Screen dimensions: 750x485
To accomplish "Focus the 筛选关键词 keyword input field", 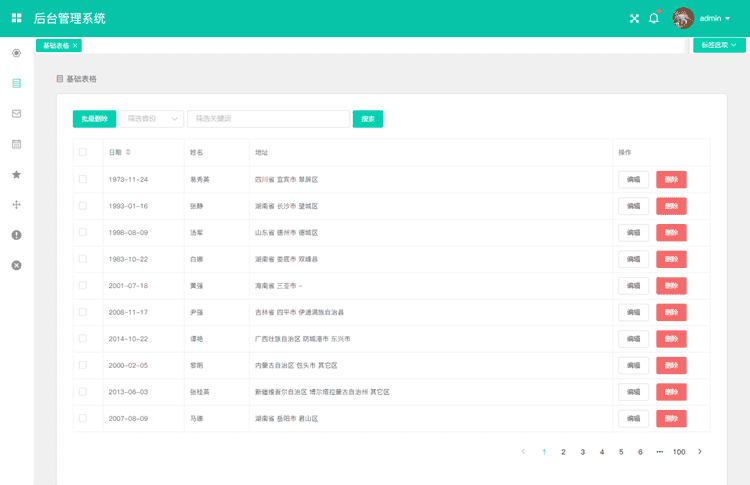I will click(x=267, y=119).
